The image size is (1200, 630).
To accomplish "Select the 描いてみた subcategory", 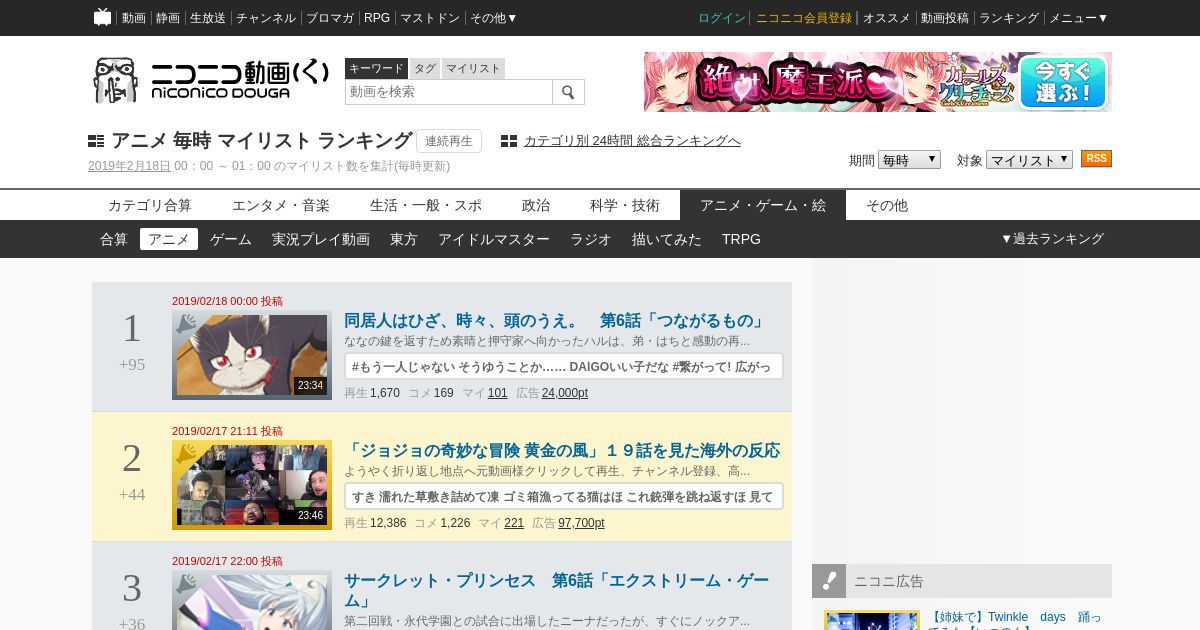I will click(667, 239).
